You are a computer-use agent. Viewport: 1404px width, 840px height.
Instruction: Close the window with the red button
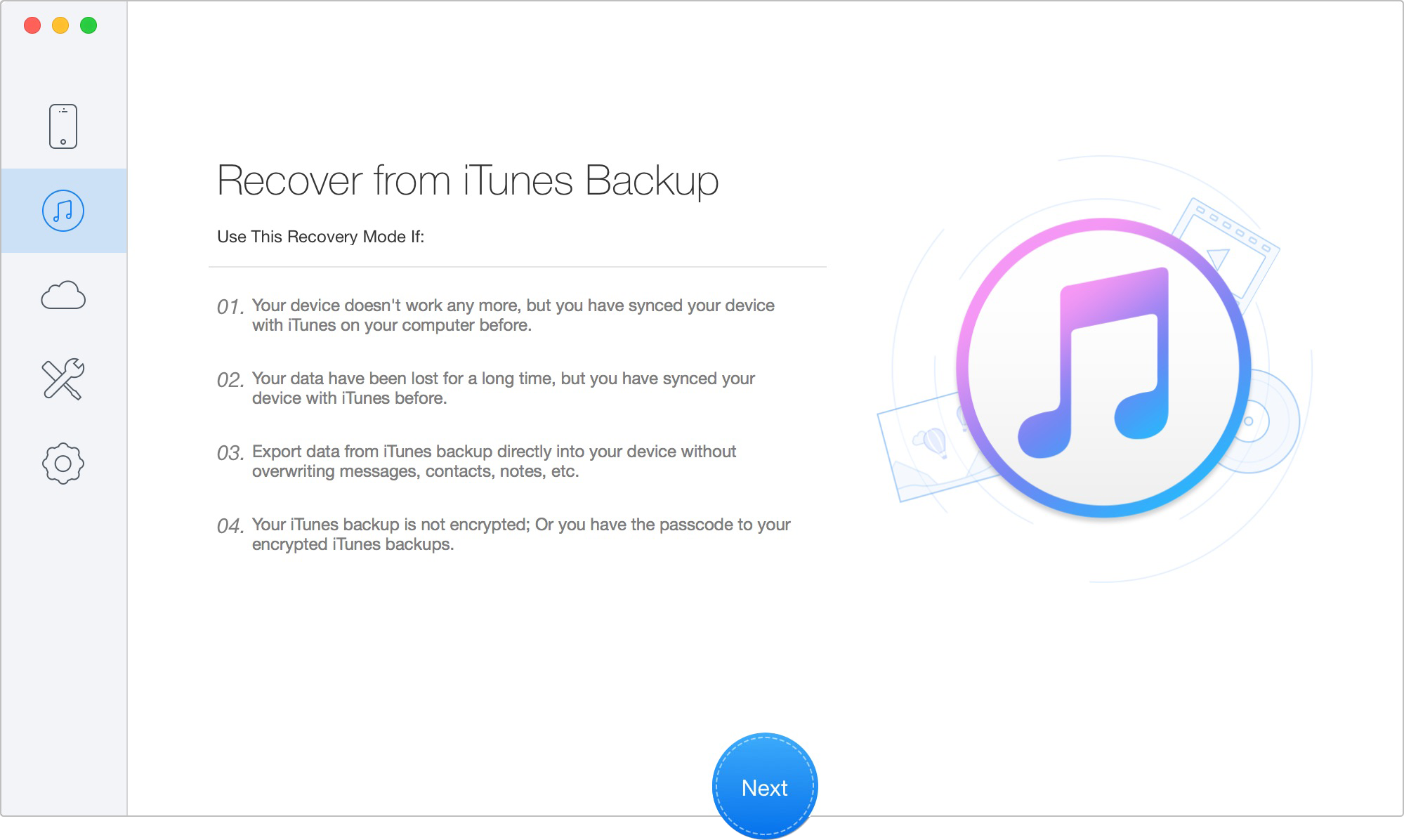(32, 26)
